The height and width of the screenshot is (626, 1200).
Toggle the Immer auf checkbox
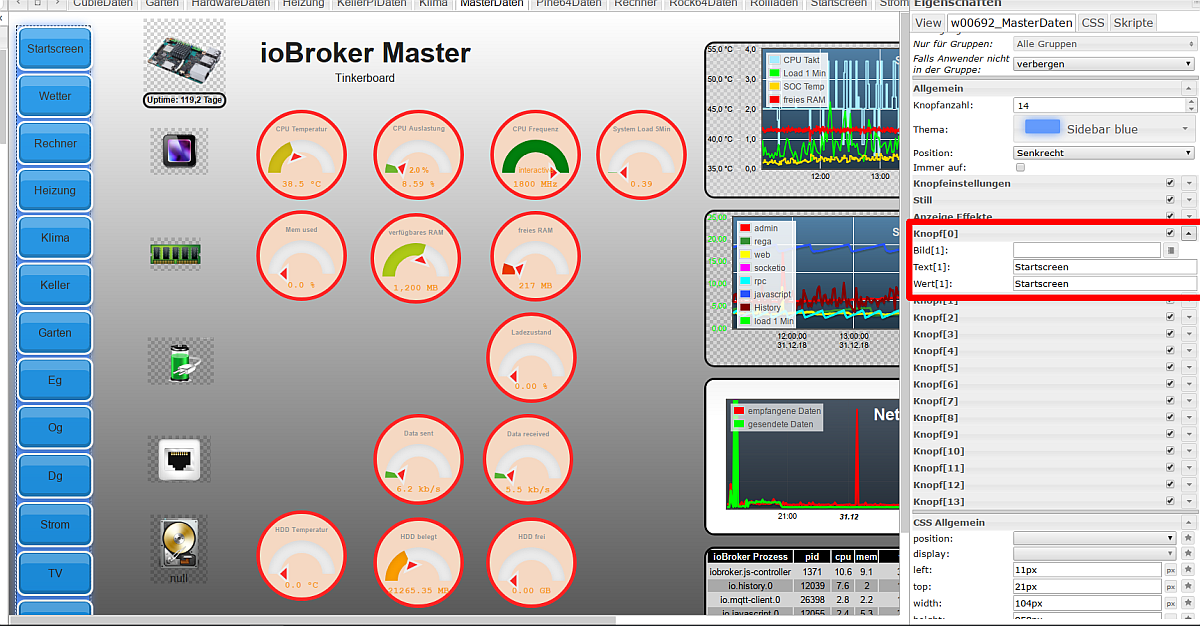pos(1020,168)
